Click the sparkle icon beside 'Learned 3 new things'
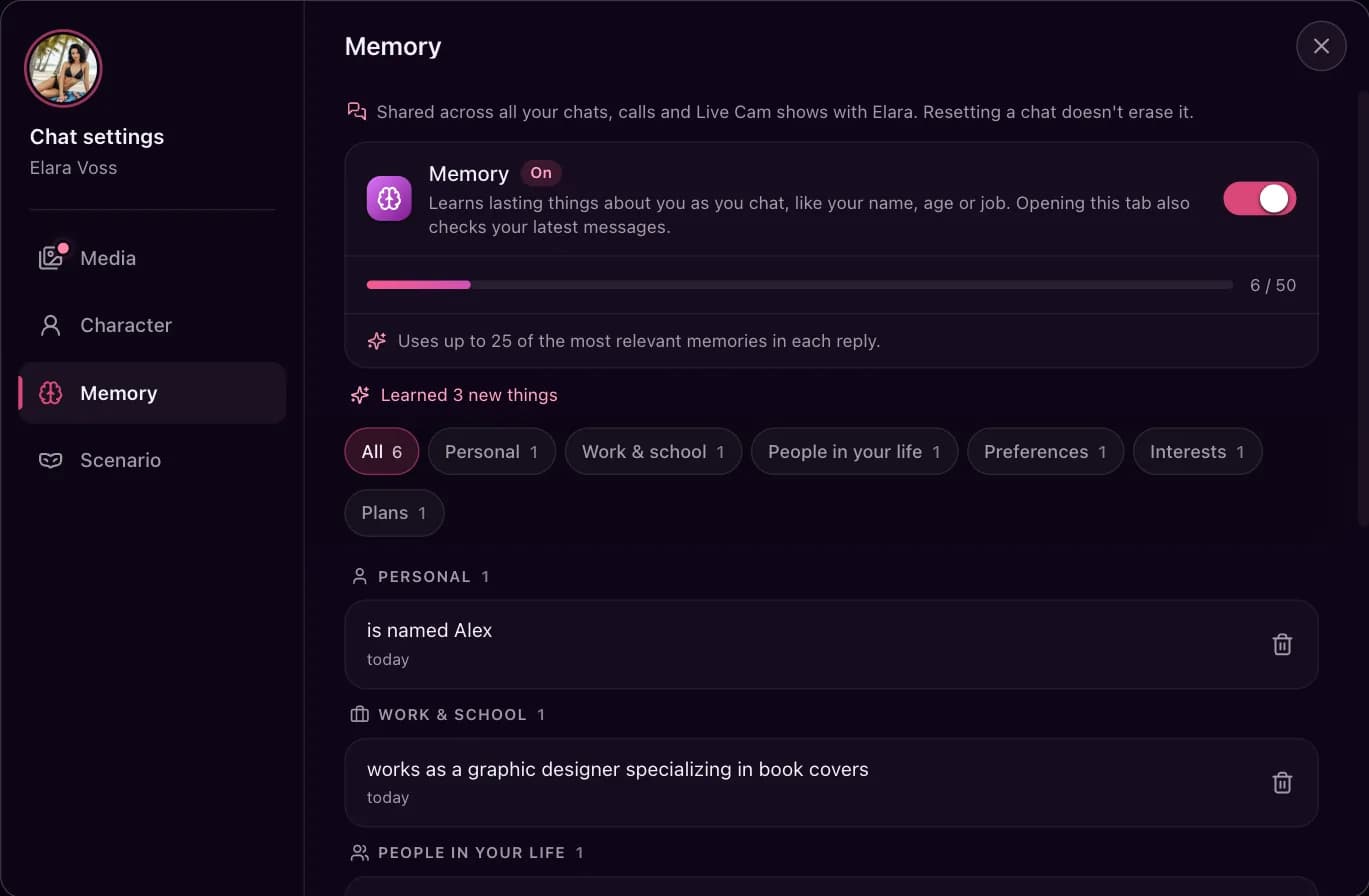The image size is (1369, 896). tap(360, 395)
